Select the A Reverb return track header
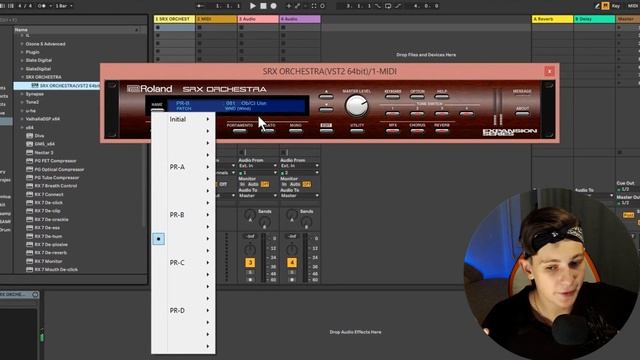This screenshot has height=360, width=640. click(x=552, y=19)
